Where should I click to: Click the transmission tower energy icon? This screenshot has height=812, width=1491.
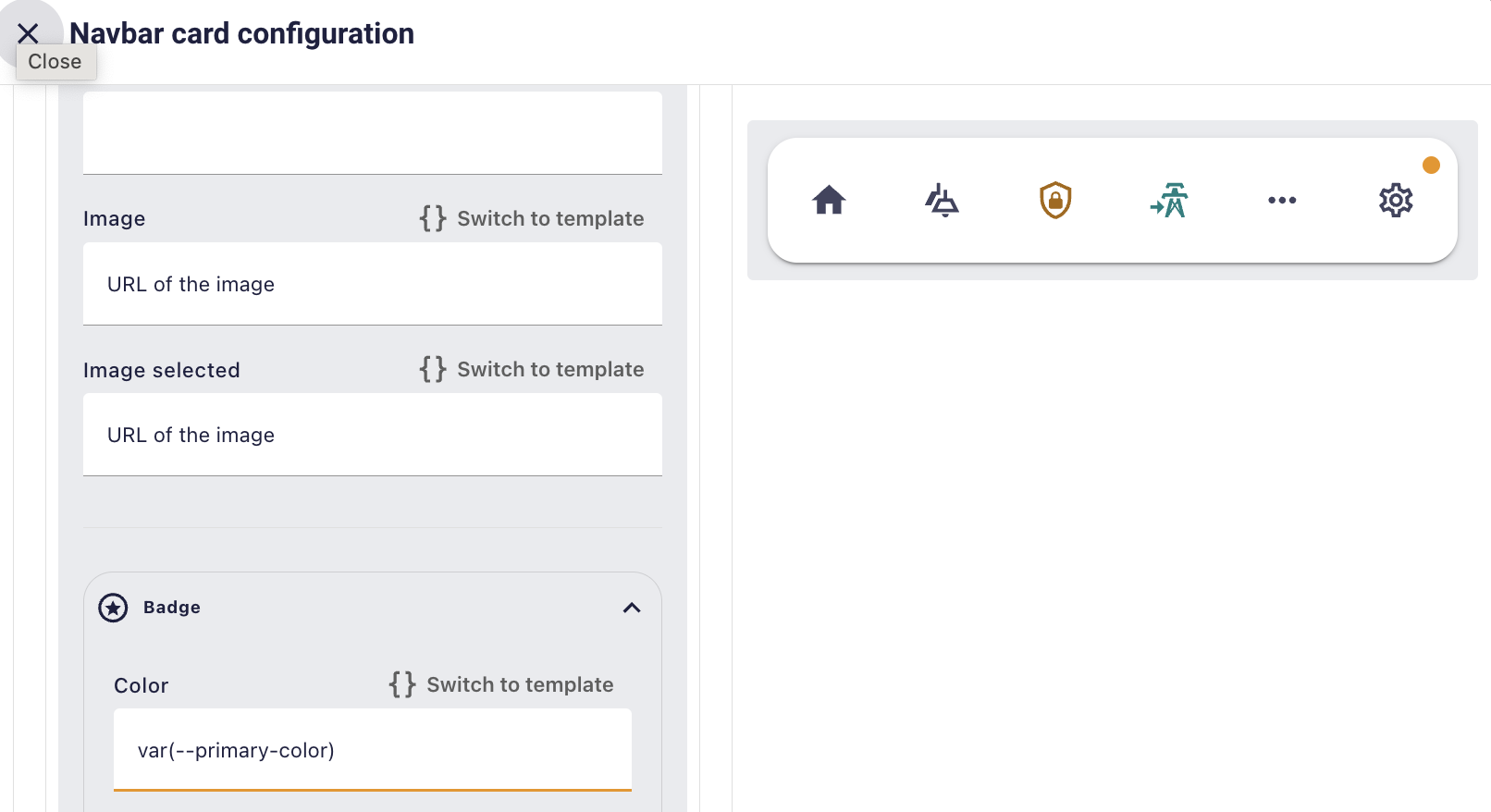pos(1169,200)
